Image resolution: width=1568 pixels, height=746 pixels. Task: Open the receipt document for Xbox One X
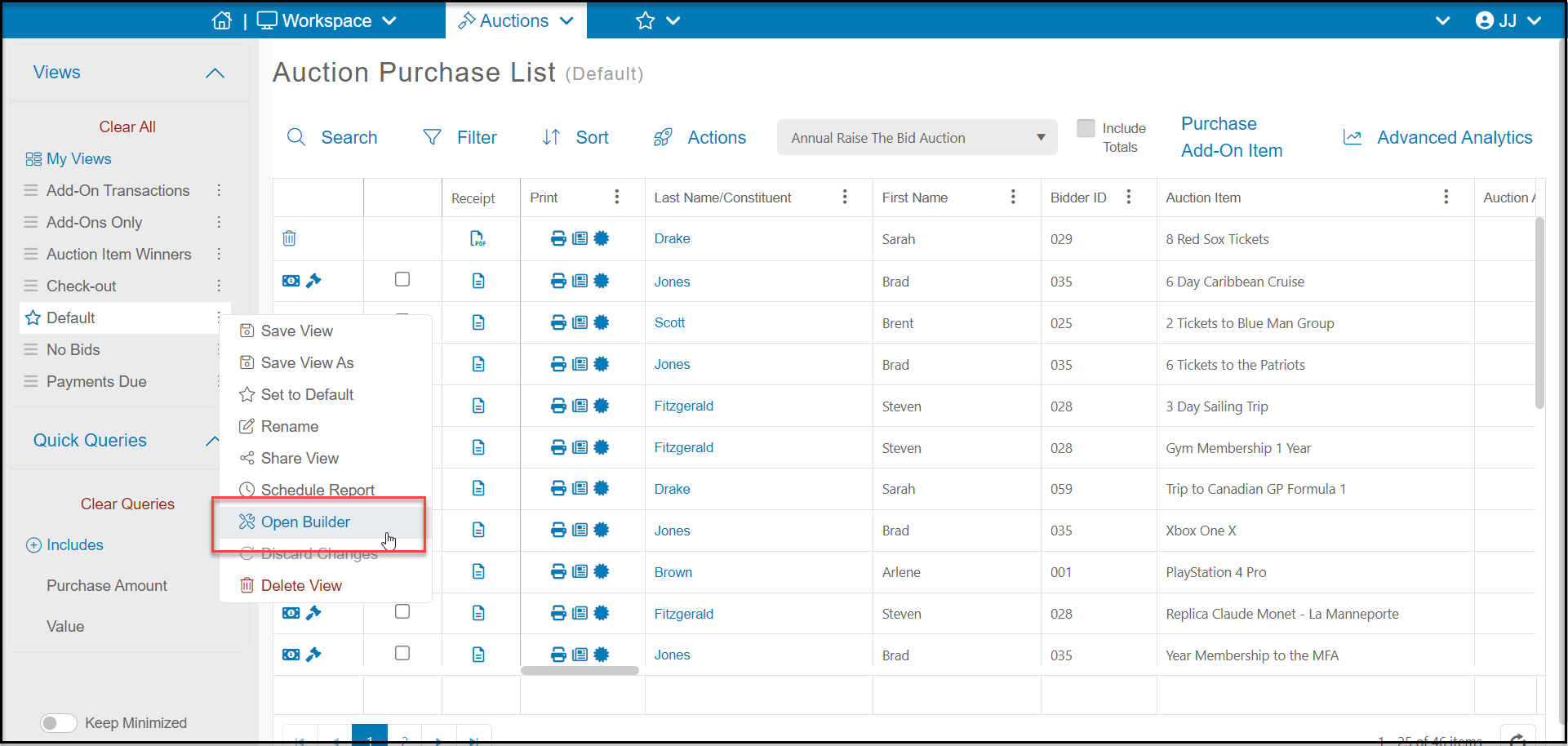pos(478,530)
